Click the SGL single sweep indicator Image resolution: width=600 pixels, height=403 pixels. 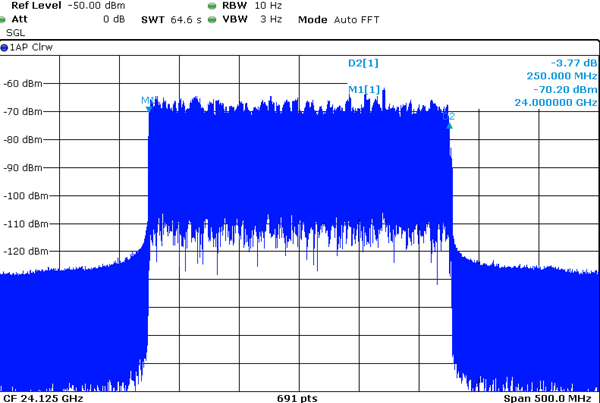click(15, 33)
